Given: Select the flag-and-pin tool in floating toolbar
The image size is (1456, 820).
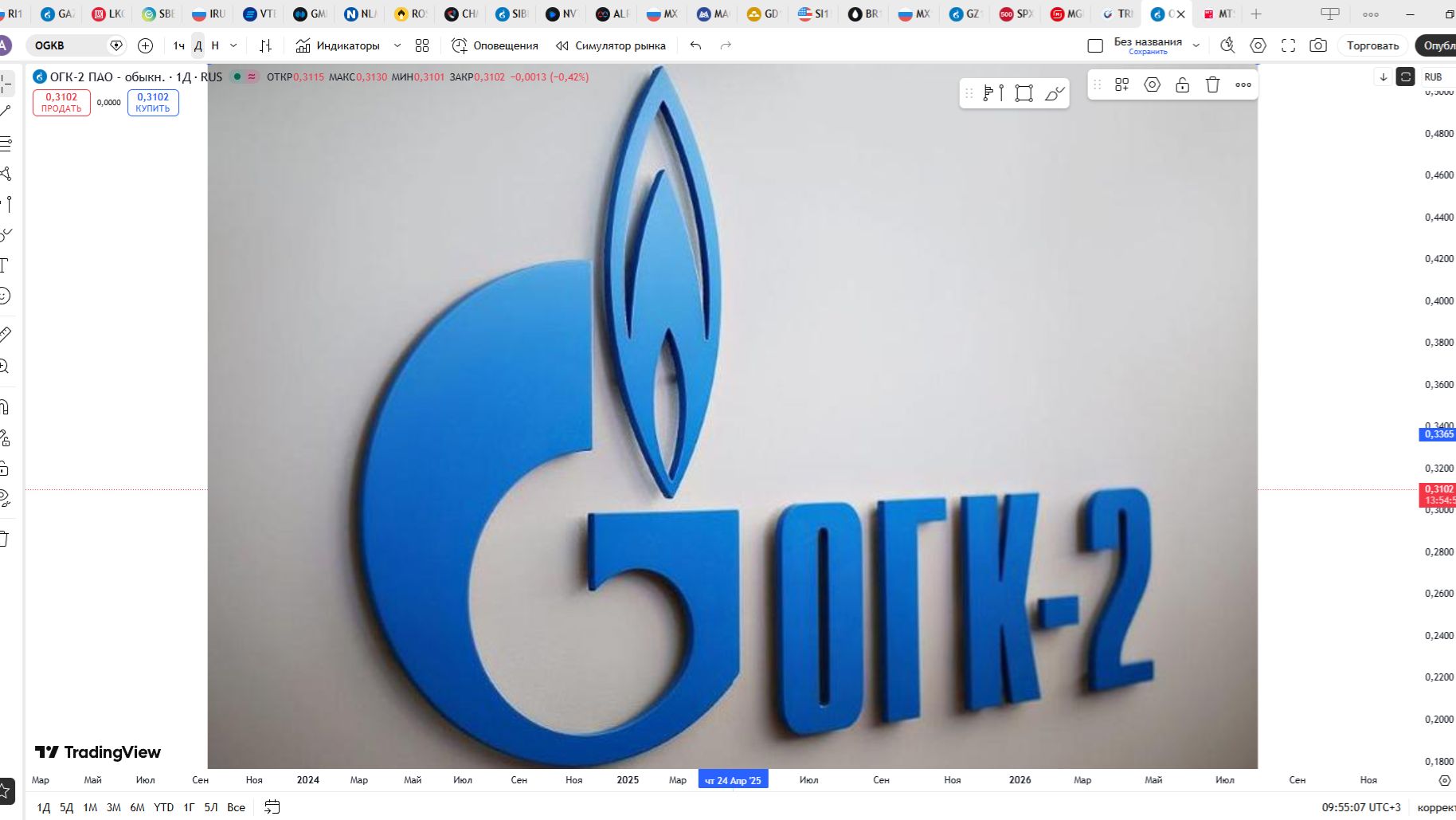Looking at the screenshot, I should [x=993, y=93].
